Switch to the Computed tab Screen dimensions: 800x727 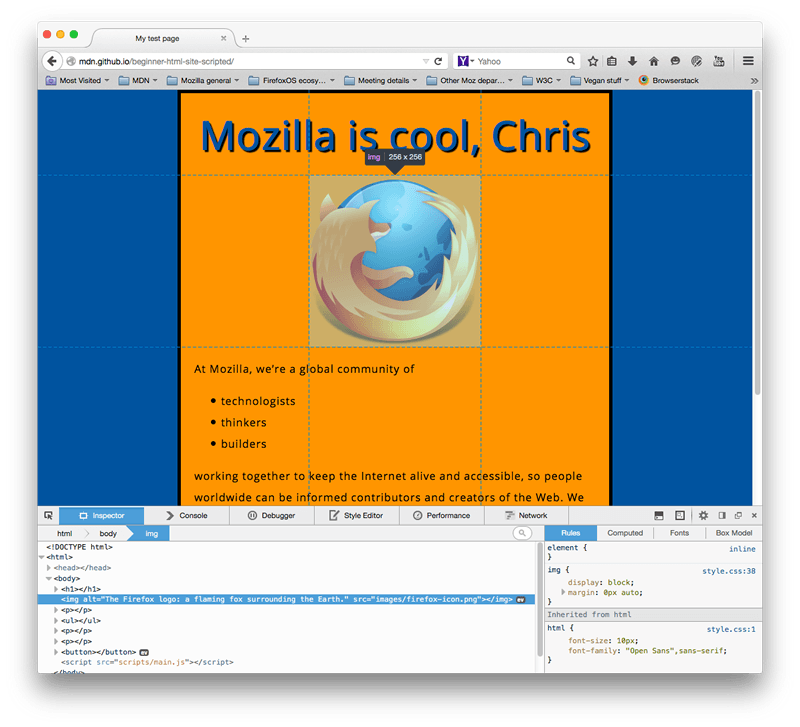click(x=625, y=533)
